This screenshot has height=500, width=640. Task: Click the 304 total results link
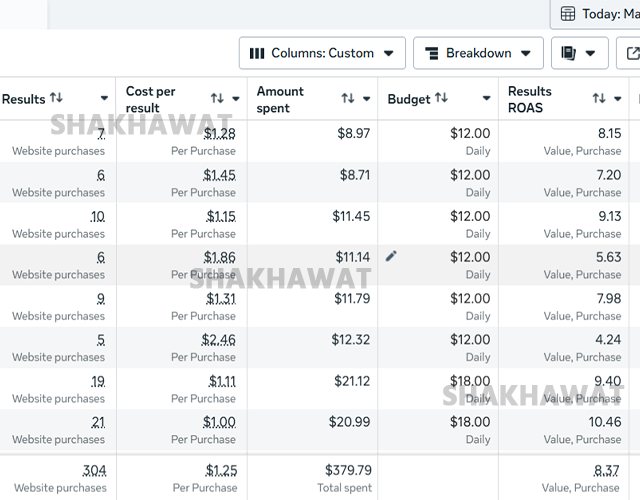click(x=95, y=470)
